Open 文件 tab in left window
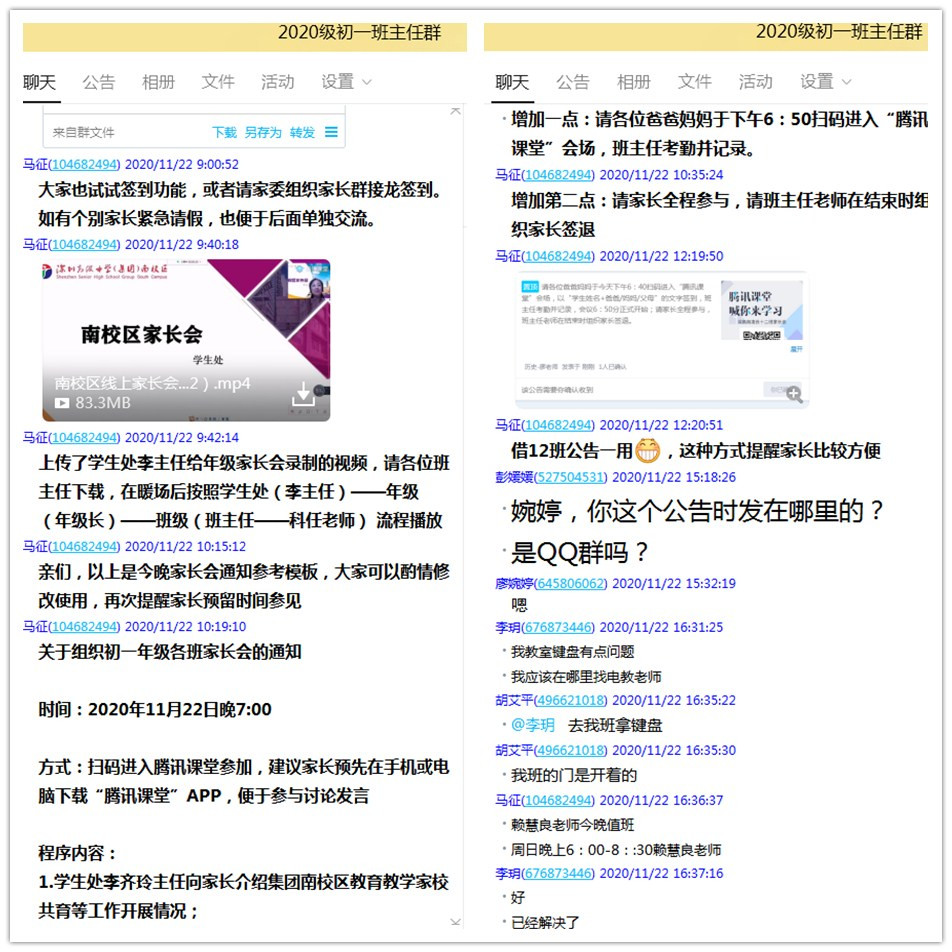952x952 pixels. tap(218, 82)
